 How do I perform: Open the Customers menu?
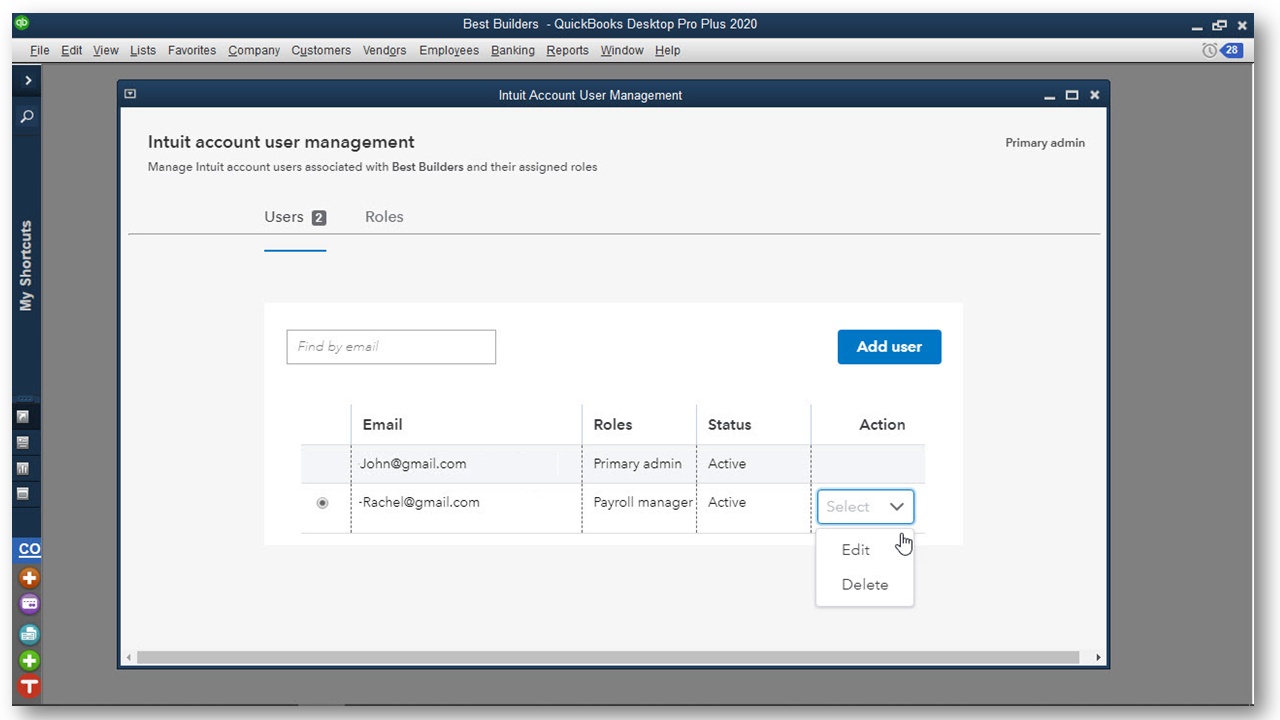321,50
